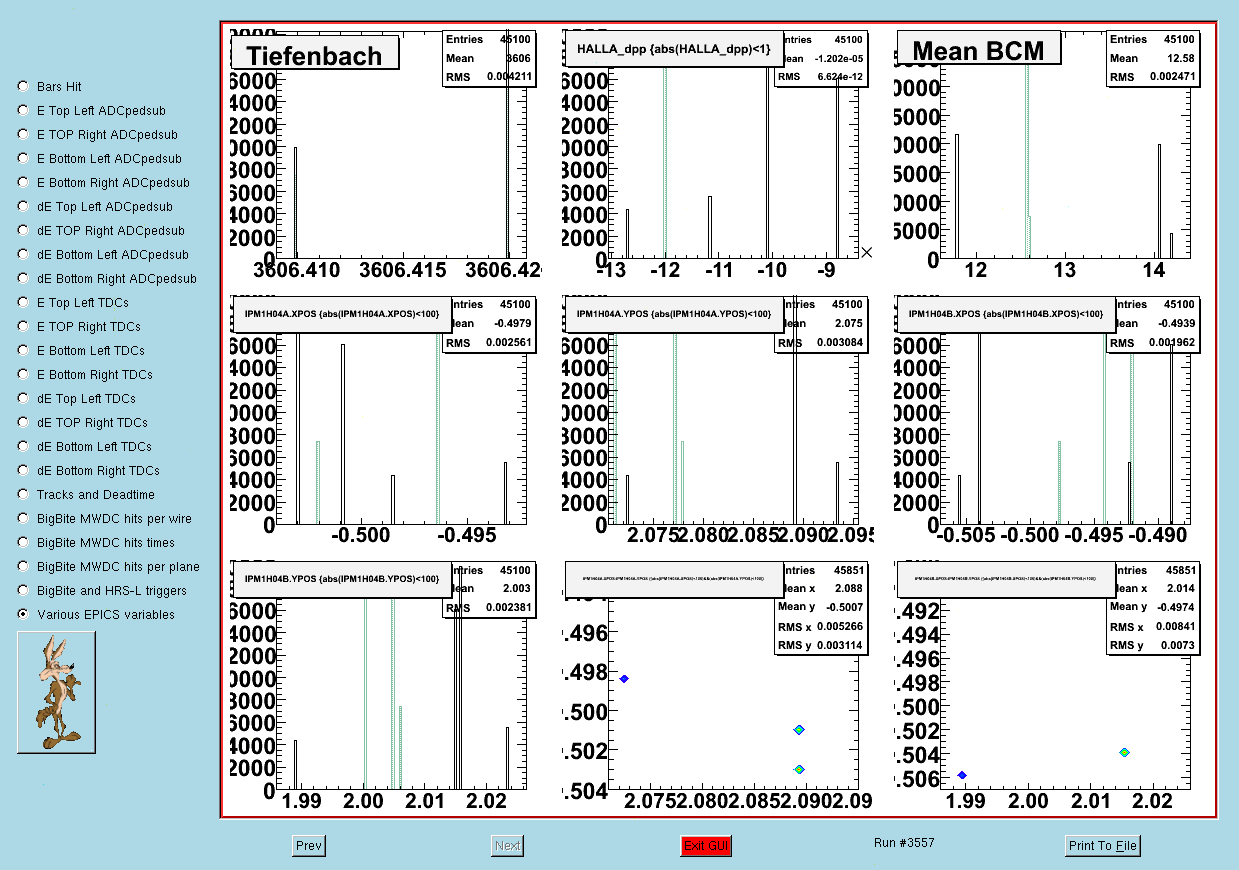
Task: Select E Top Left TDCs option
Action: (x=23, y=303)
